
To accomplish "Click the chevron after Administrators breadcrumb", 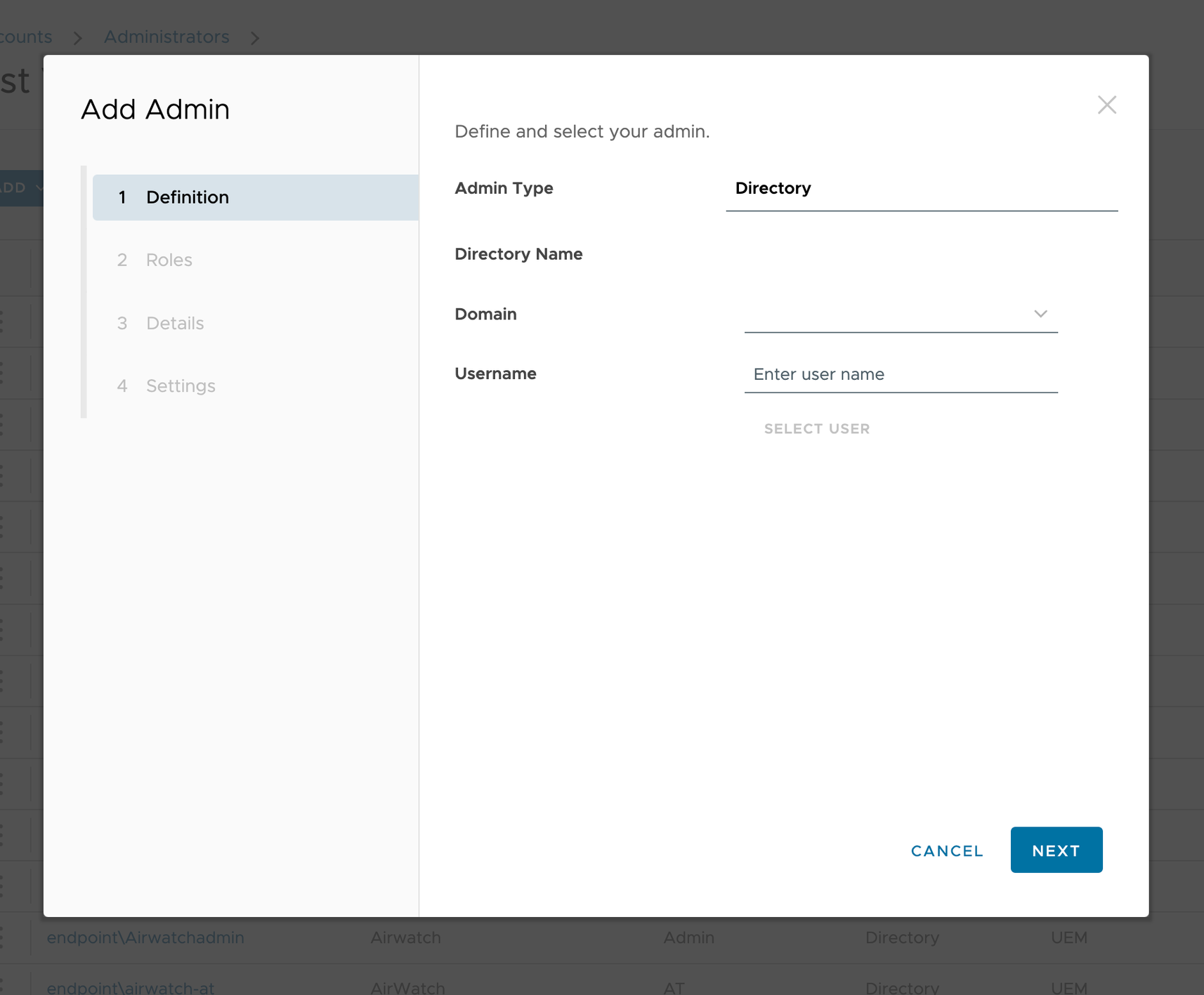I will (x=255, y=37).
